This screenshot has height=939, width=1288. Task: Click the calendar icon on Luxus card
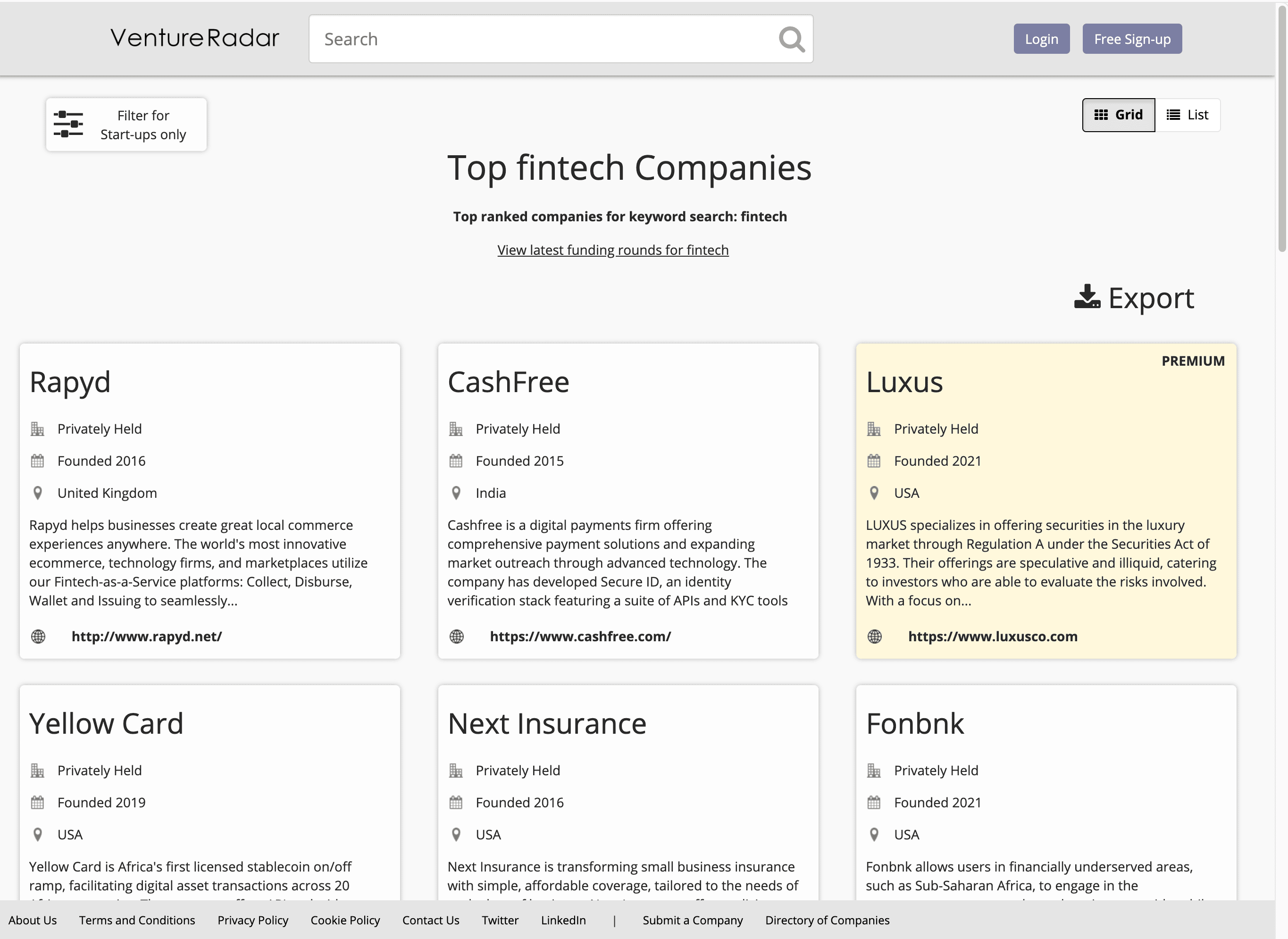click(874, 461)
